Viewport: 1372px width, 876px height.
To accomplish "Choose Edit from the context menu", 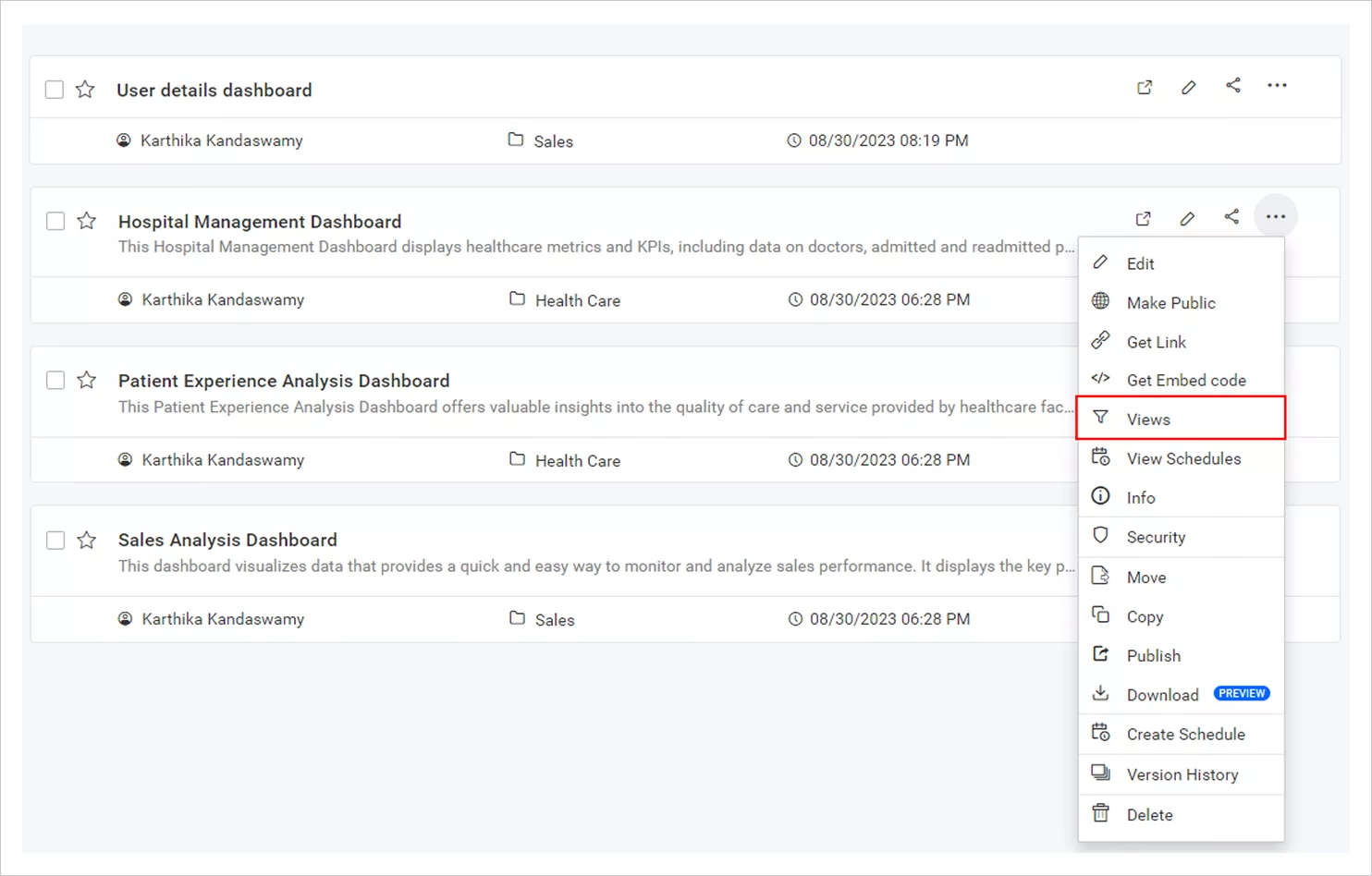I will point(1181,263).
